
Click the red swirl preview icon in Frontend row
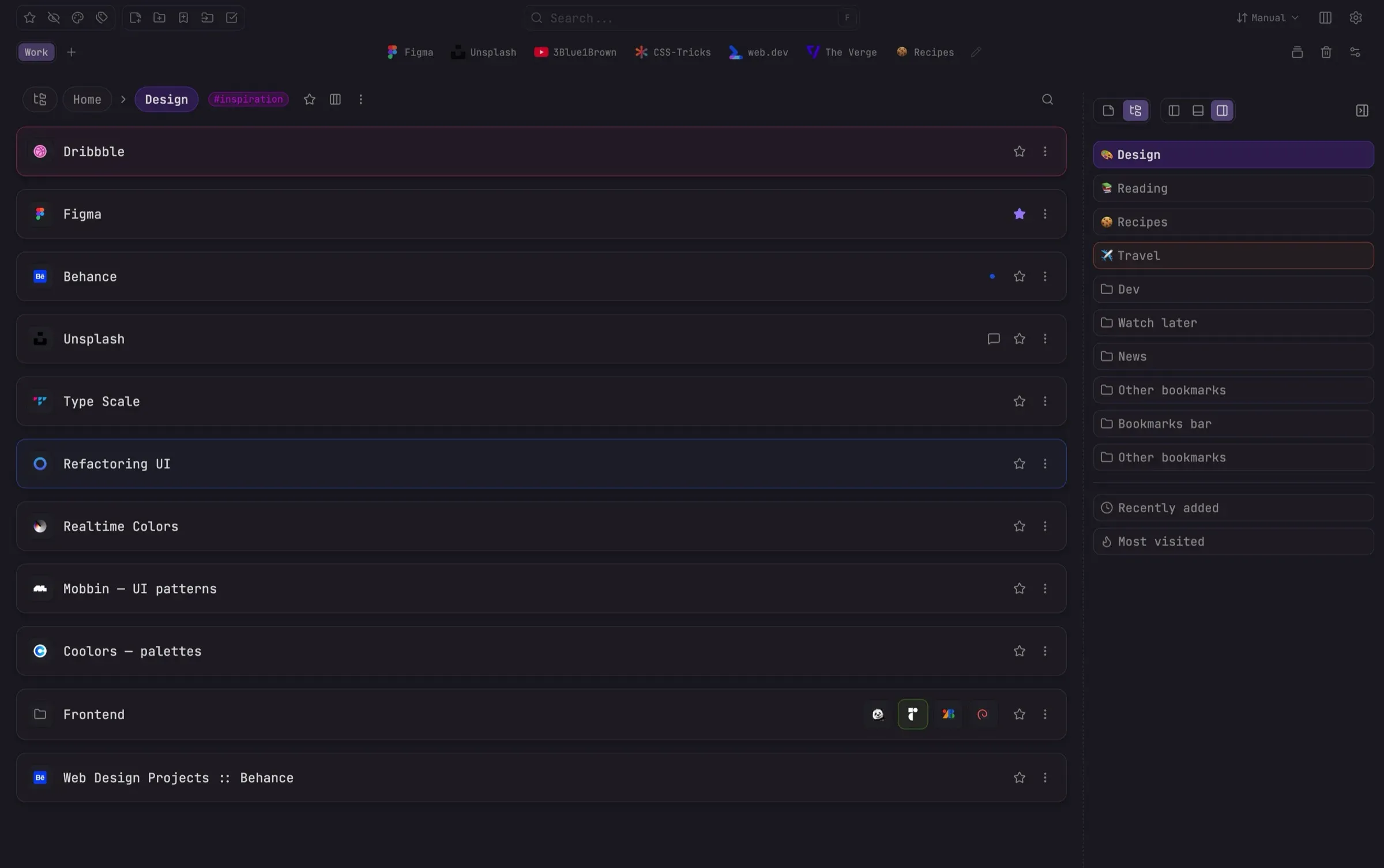point(983,715)
